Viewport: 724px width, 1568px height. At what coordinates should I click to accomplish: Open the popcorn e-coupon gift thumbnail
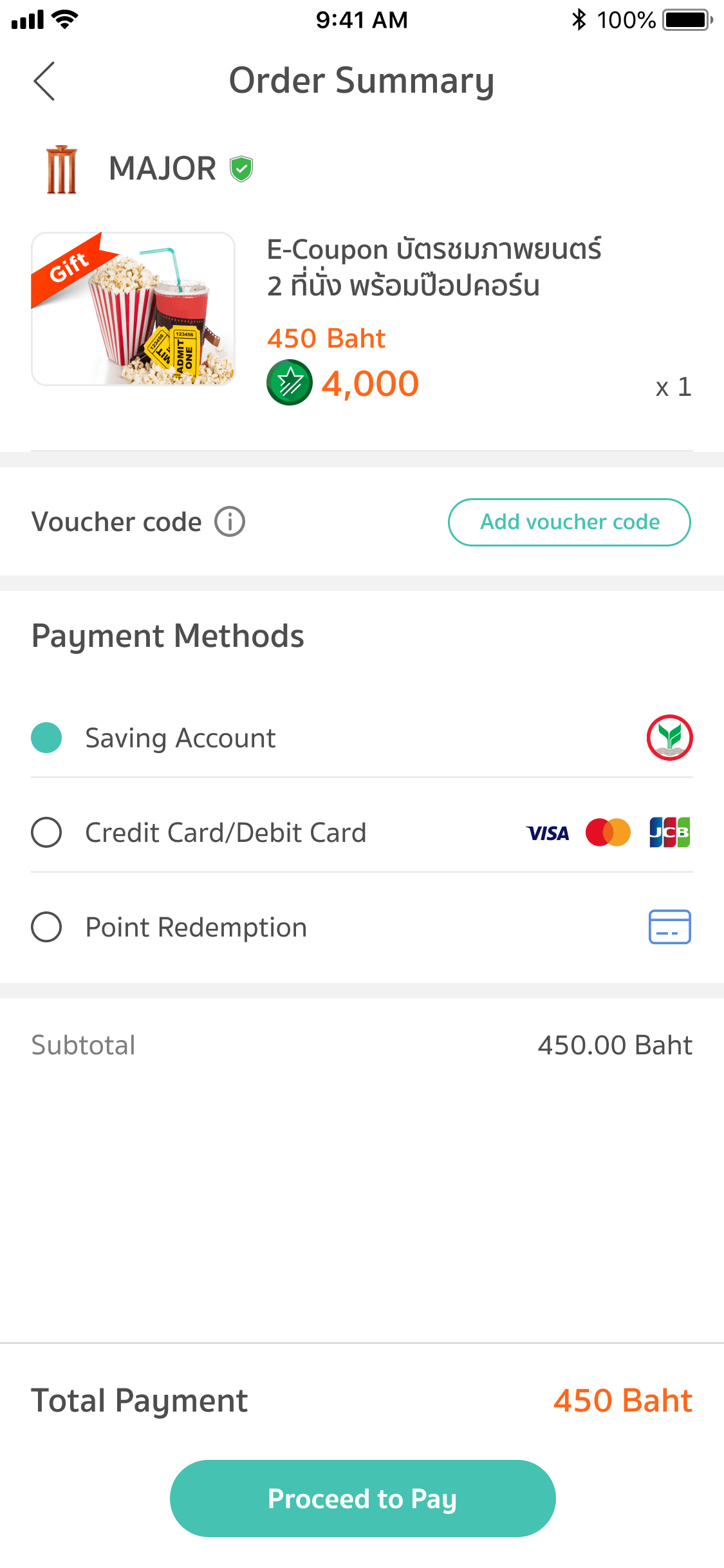[x=133, y=309]
